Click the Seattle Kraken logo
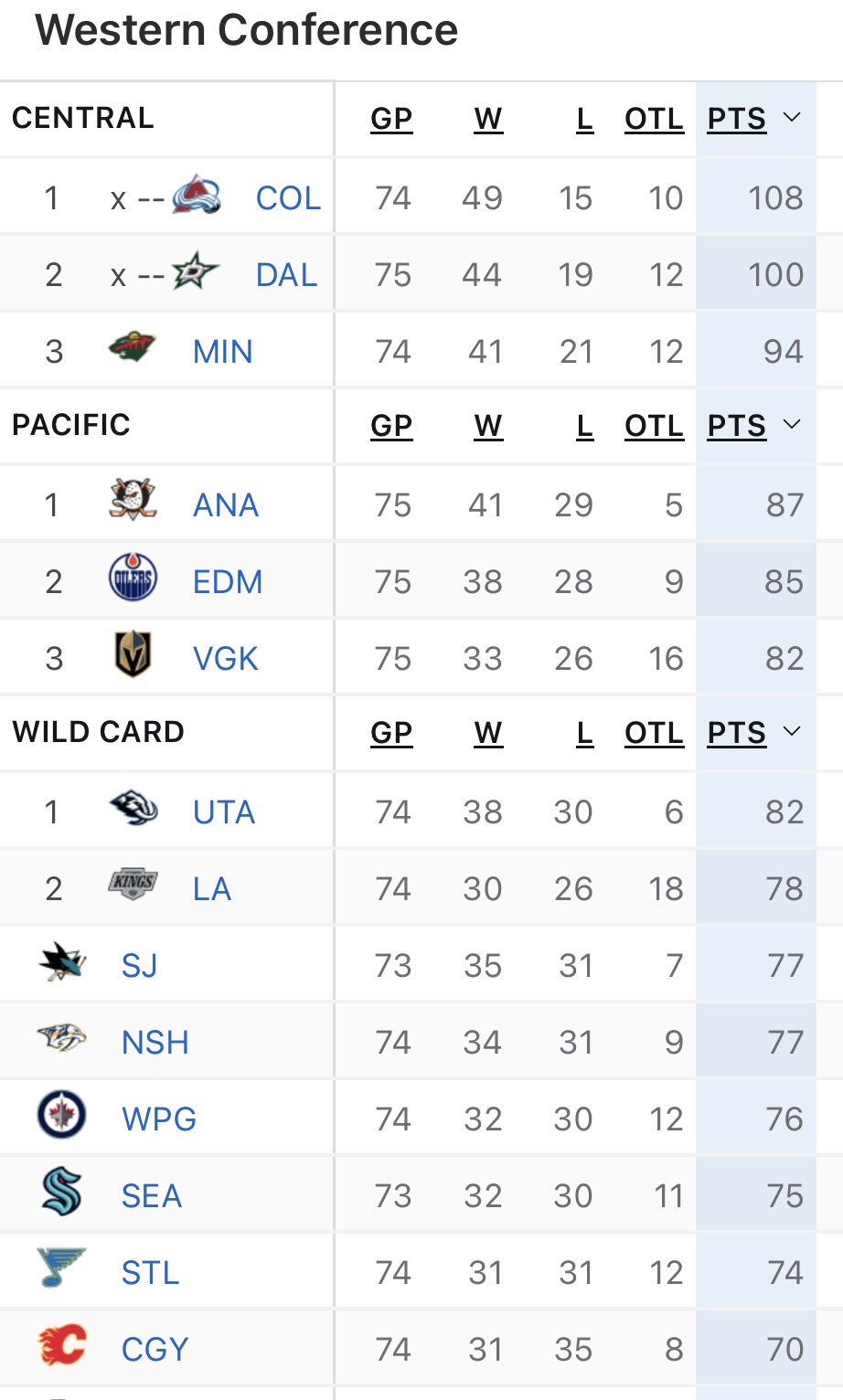 click(62, 1193)
